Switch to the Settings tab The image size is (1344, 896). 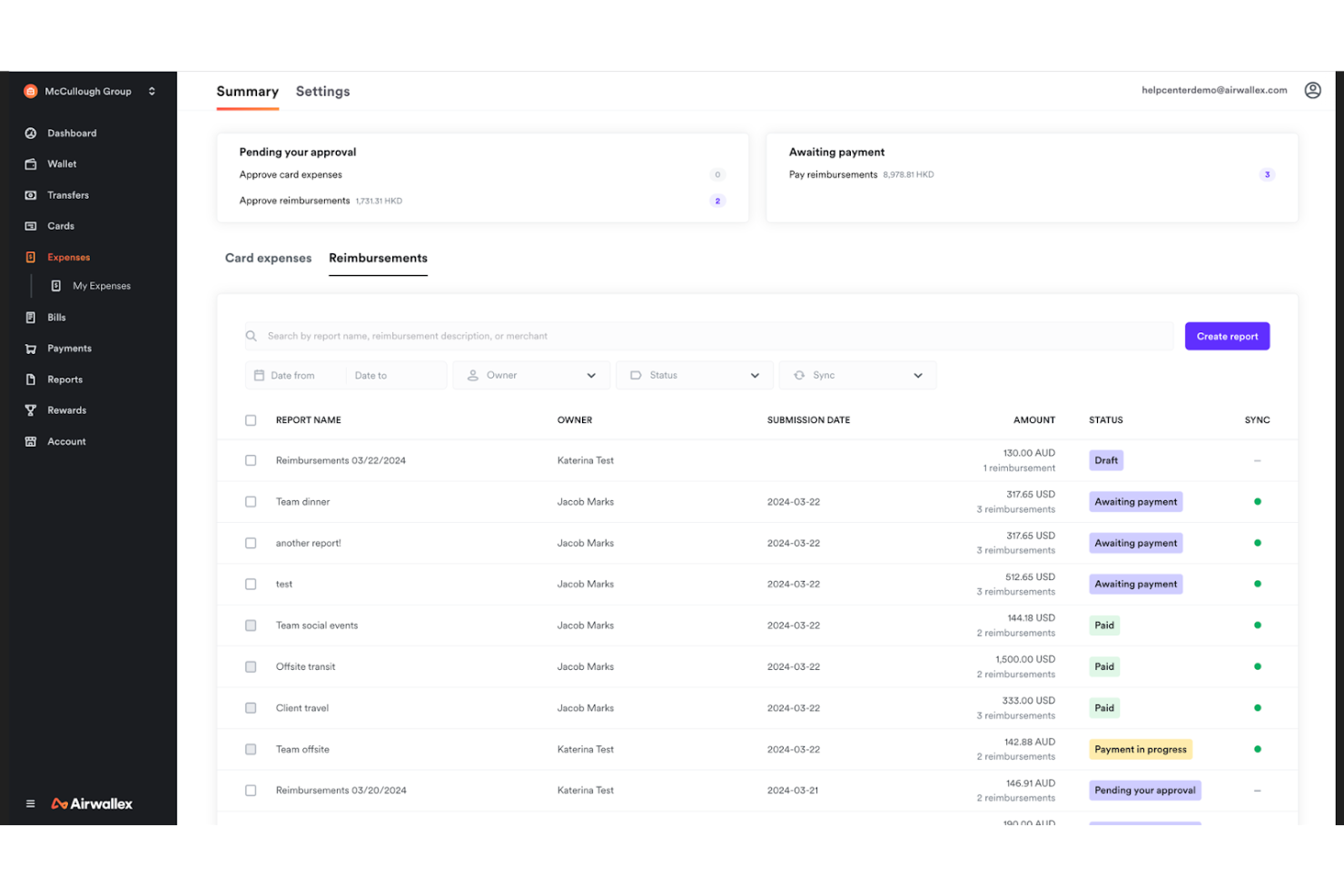(322, 91)
